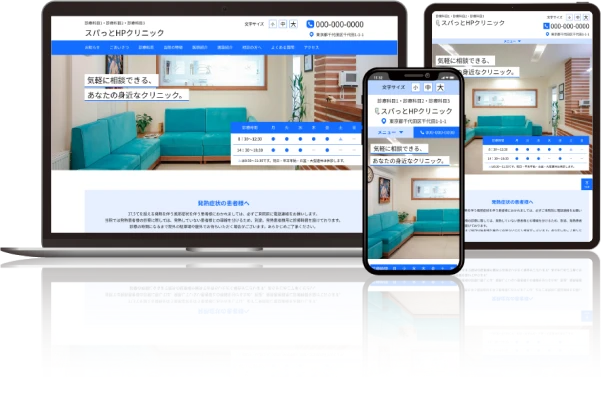Click スパっとHPクリニック title on laptop
Viewport: 601px width, 394px height.
125,33
